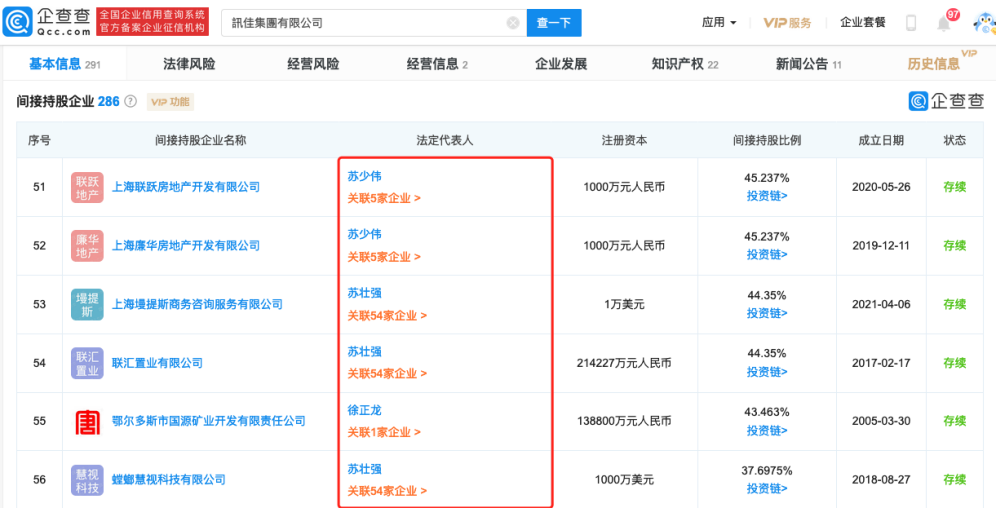Click the 查一下 search button

(x=554, y=23)
